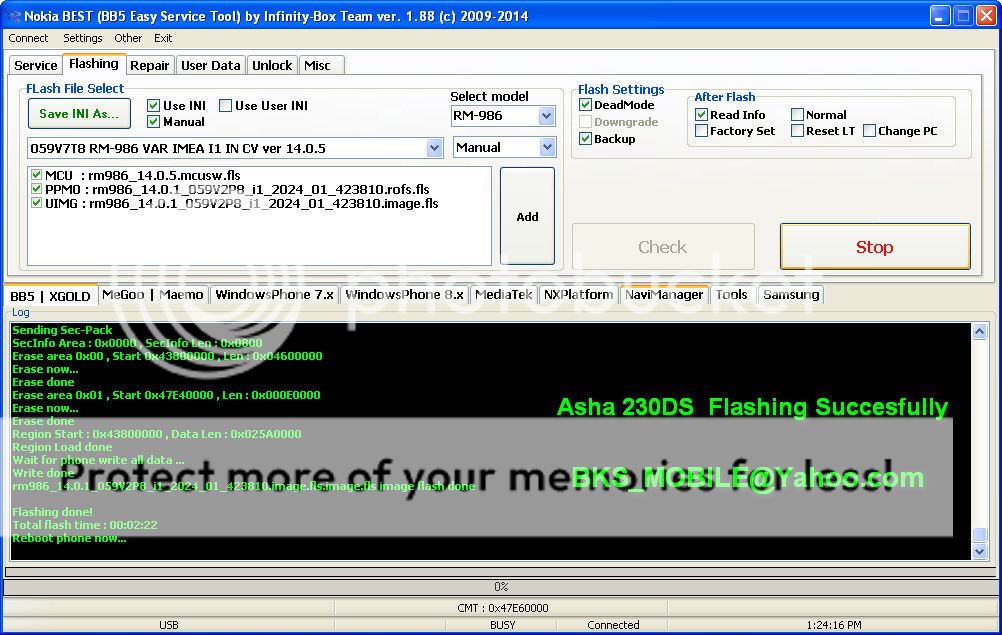Open the Tools tab
The image size is (1002, 635).
tap(731, 295)
